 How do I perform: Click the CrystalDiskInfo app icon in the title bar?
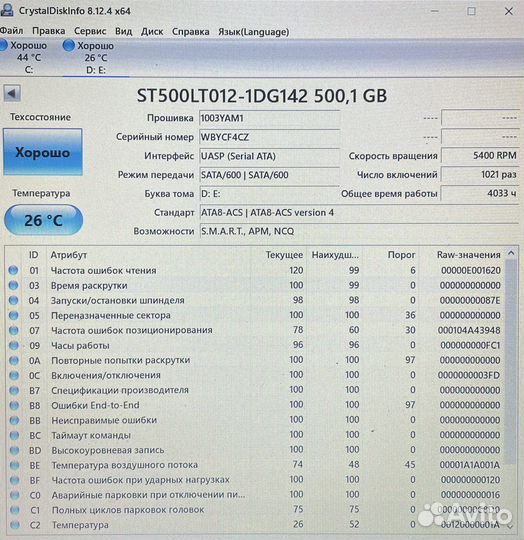click(7, 10)
